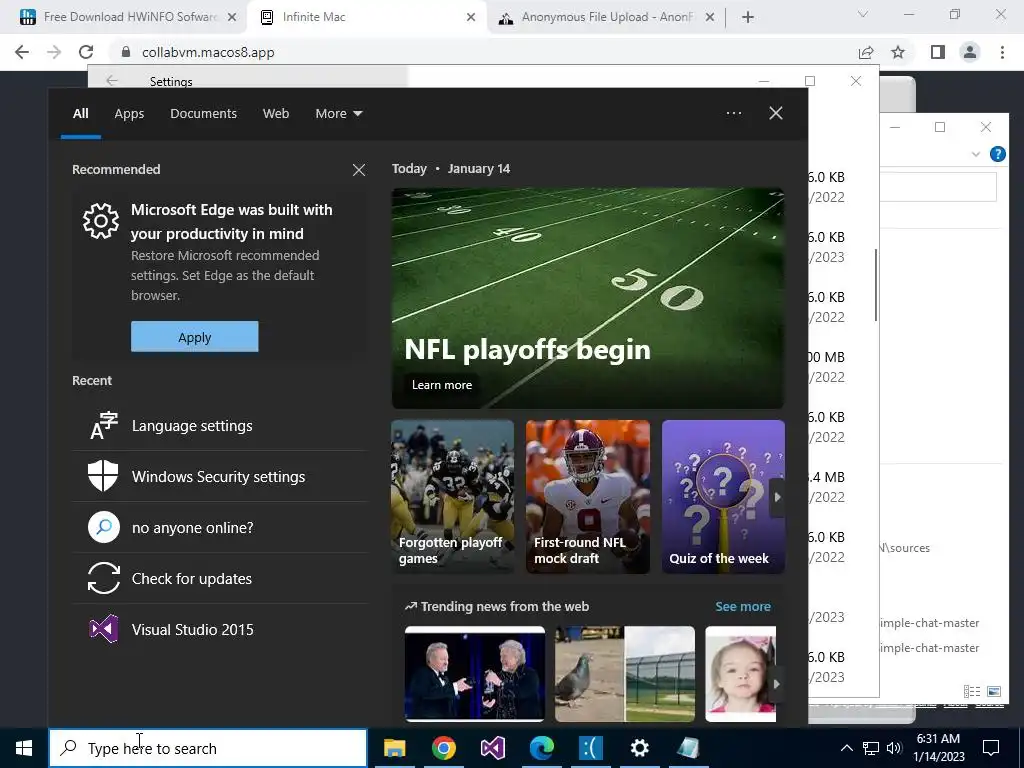Reload the collabvm.macos8.app page
Screen dimensions: 1024x768
coord(86,52)
